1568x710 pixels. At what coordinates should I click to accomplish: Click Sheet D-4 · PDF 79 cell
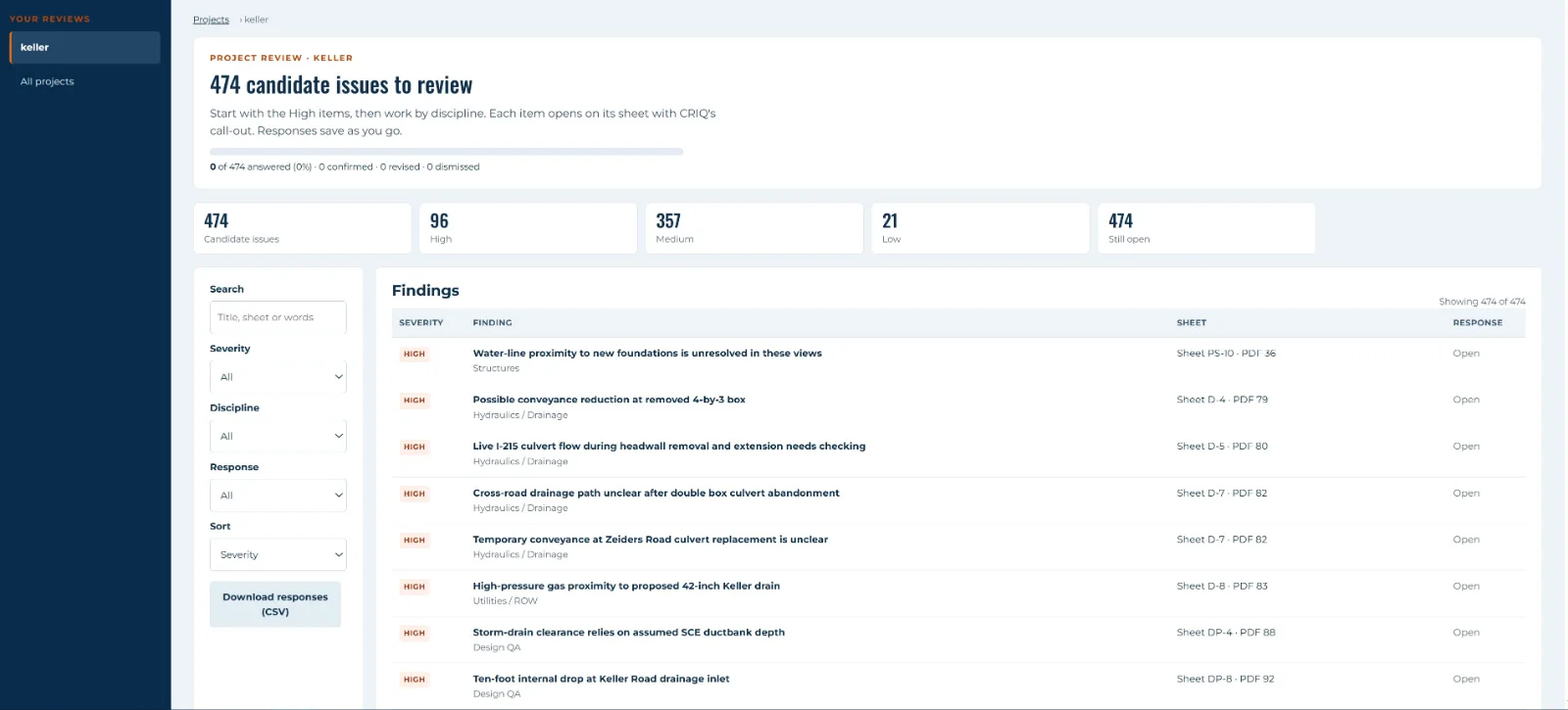pos(1222,400)
